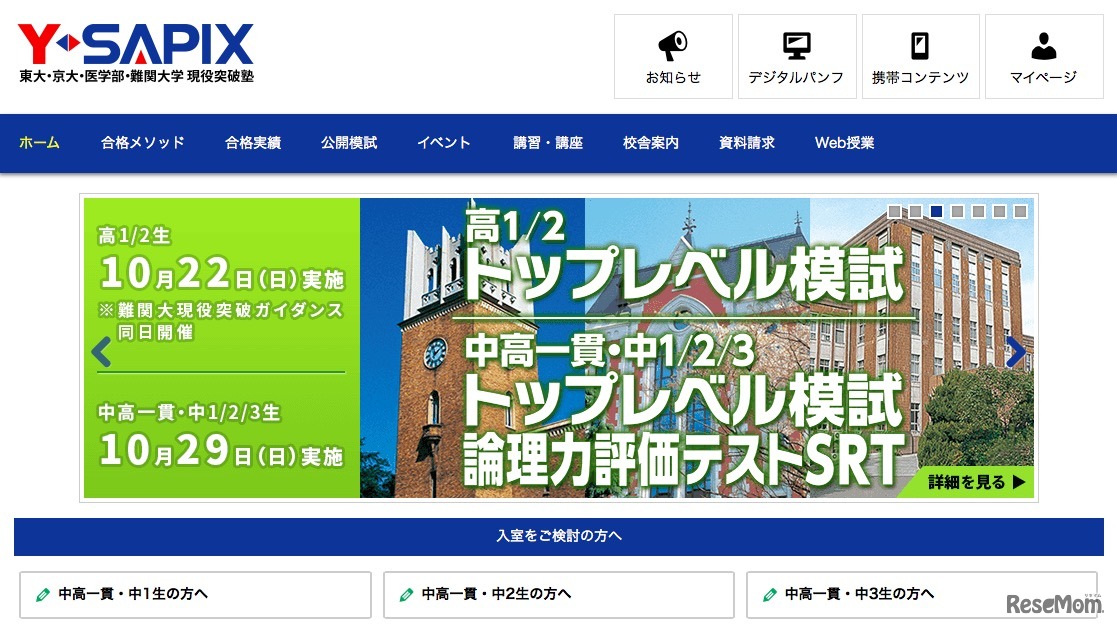Image resolution: width=1117 pixels, height=627 pixels.
Task: Open 中高一貫・中3生の方へ link
Action: point(922,594)
